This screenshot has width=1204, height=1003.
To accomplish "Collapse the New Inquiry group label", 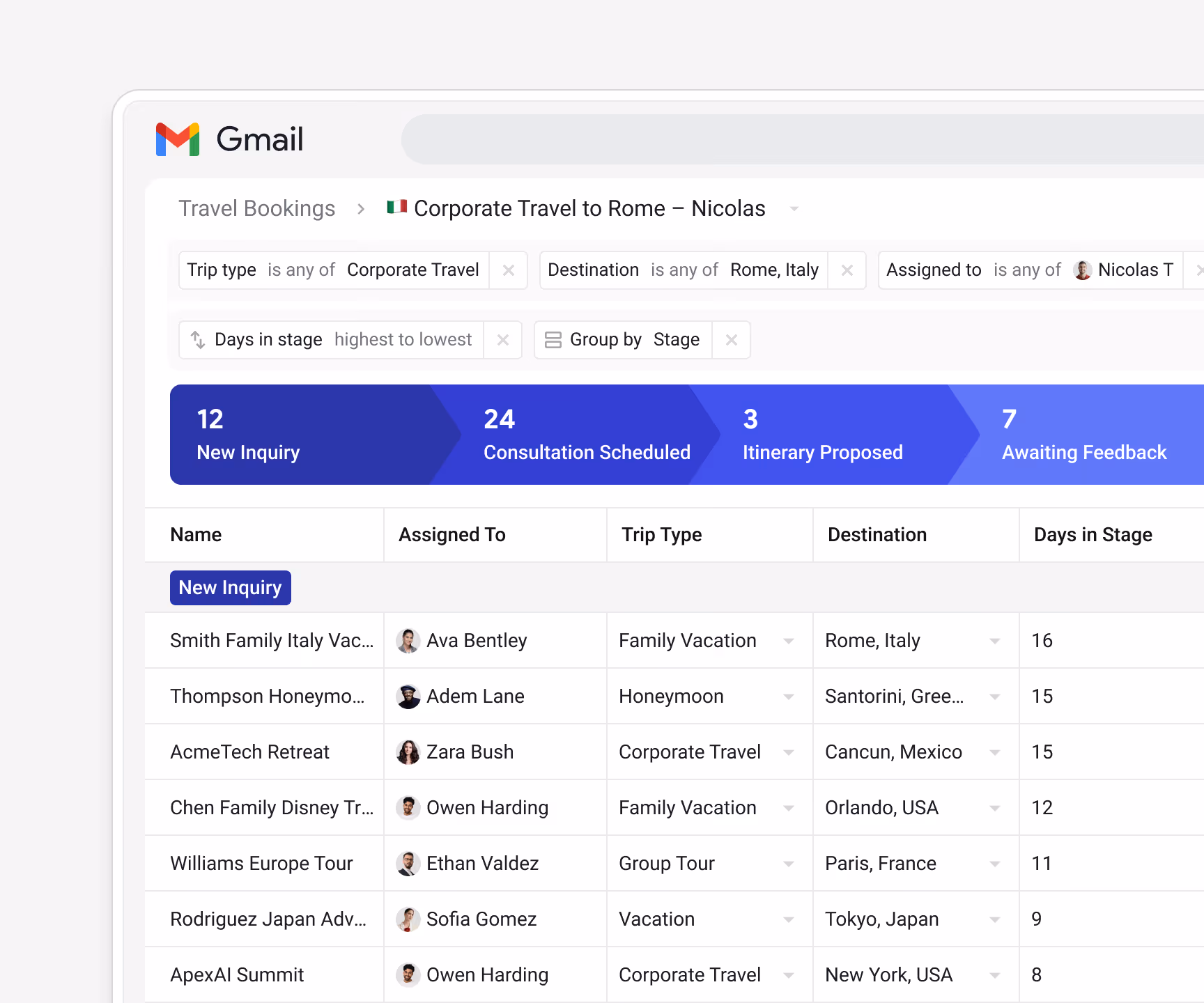I will [231, 588].
